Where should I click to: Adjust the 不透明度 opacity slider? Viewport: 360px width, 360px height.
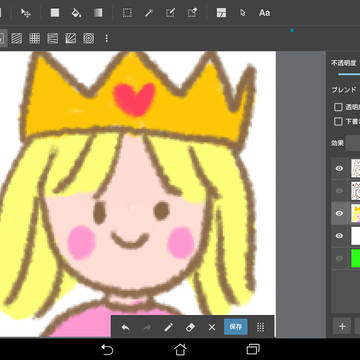click(349, 74)
